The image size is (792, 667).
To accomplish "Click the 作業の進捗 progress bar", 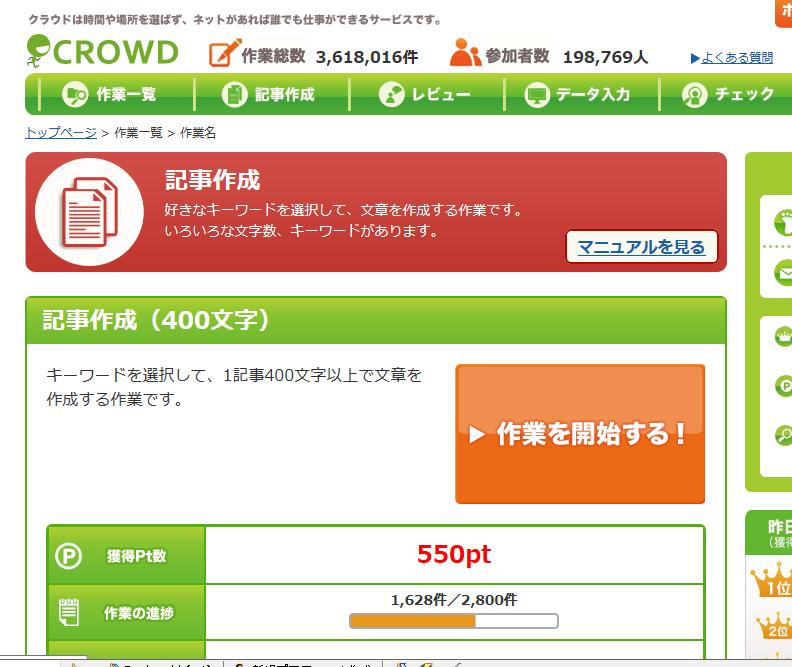I will [x=453, y=621].
